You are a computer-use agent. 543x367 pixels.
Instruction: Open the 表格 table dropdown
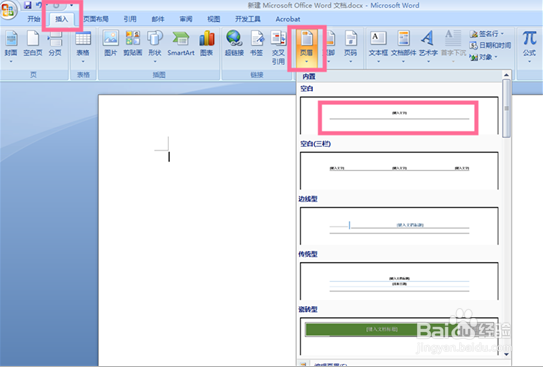click(83, 47)
